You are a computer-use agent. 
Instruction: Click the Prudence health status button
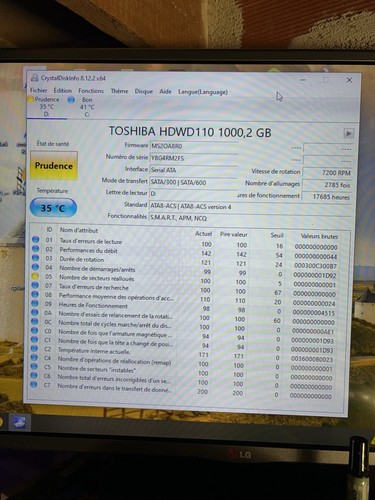pyautogui.click(x=54, y=166)
